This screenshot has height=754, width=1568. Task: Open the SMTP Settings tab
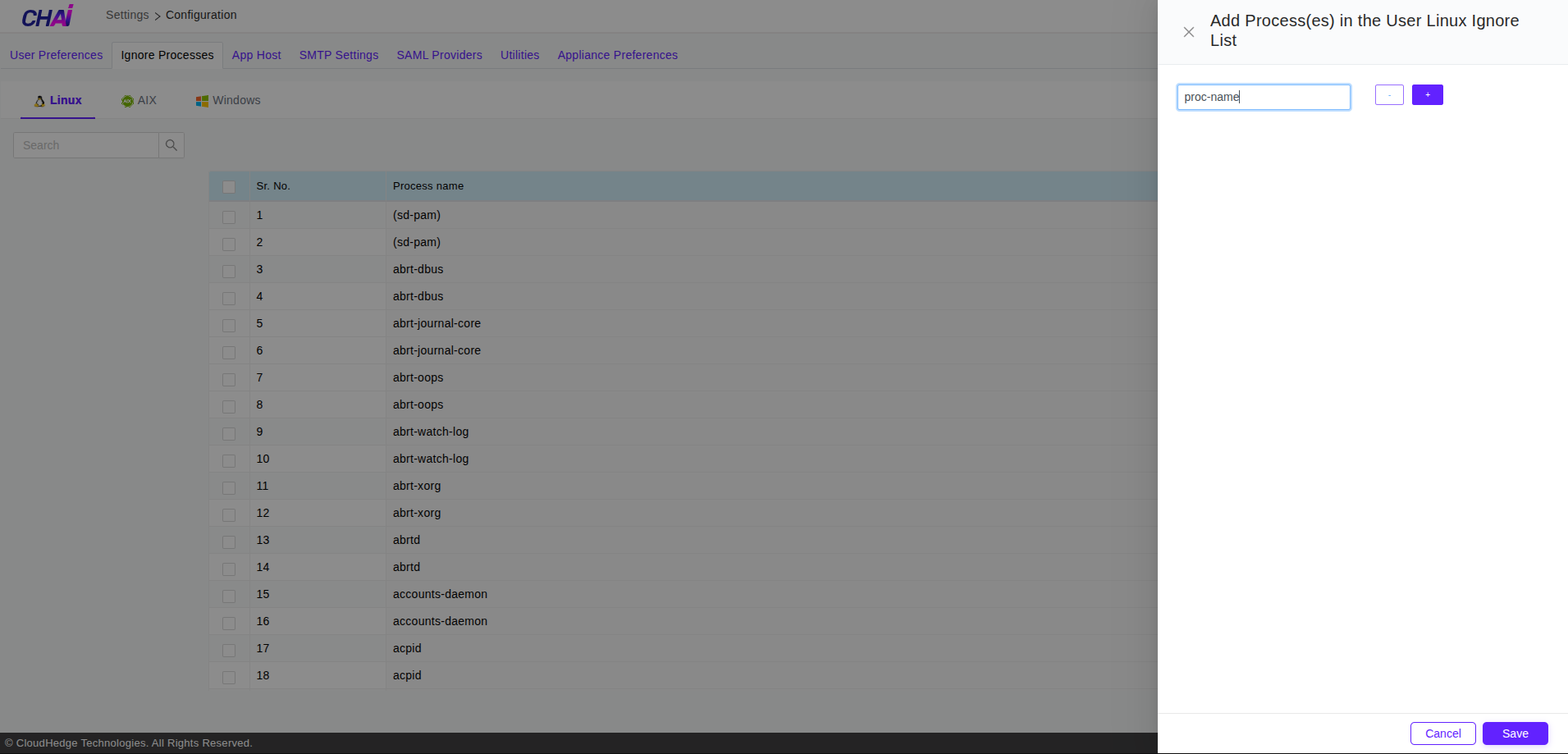click(338, 55)
